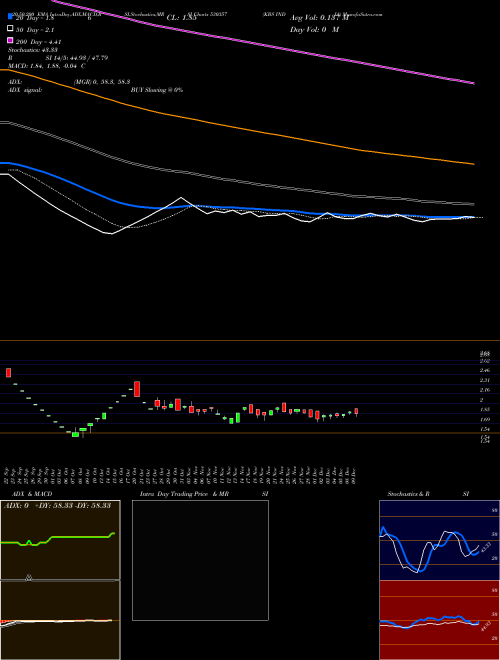The height and width of the screenshot is (660, 500).
Task: Click the first red candlestick on 22 Sep
Action: point(8,373)
